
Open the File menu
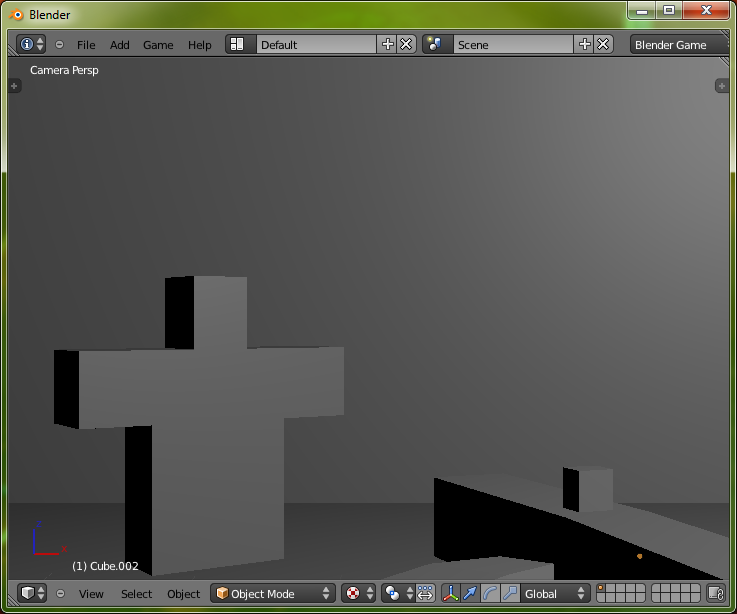click(x=86, y=45)
